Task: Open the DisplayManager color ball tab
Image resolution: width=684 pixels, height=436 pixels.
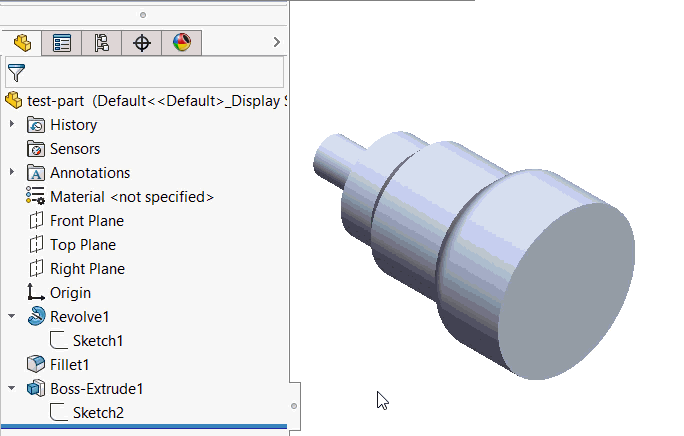Action: tap(181, 43)
